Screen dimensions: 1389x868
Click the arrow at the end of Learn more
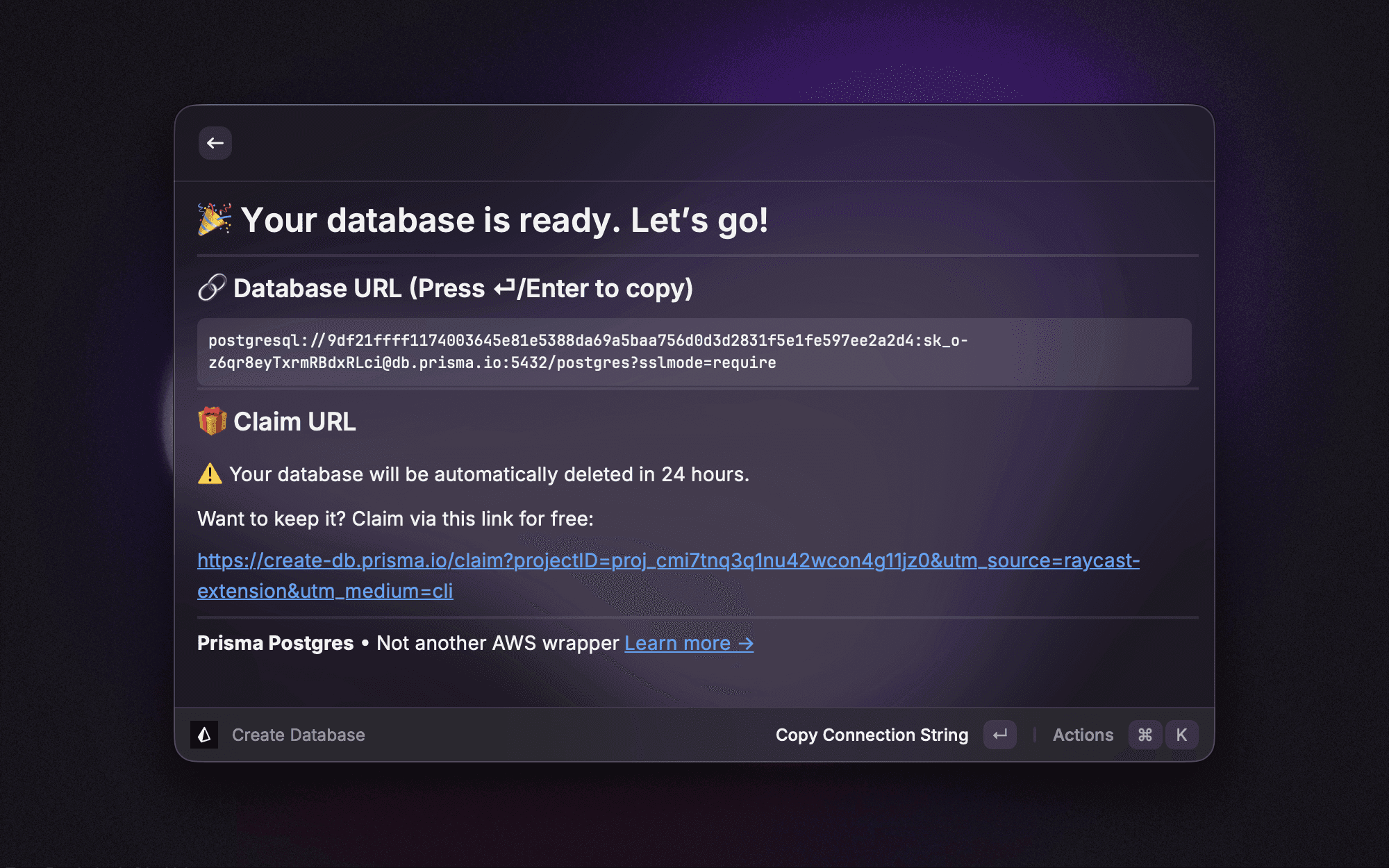tap(745, 643)
